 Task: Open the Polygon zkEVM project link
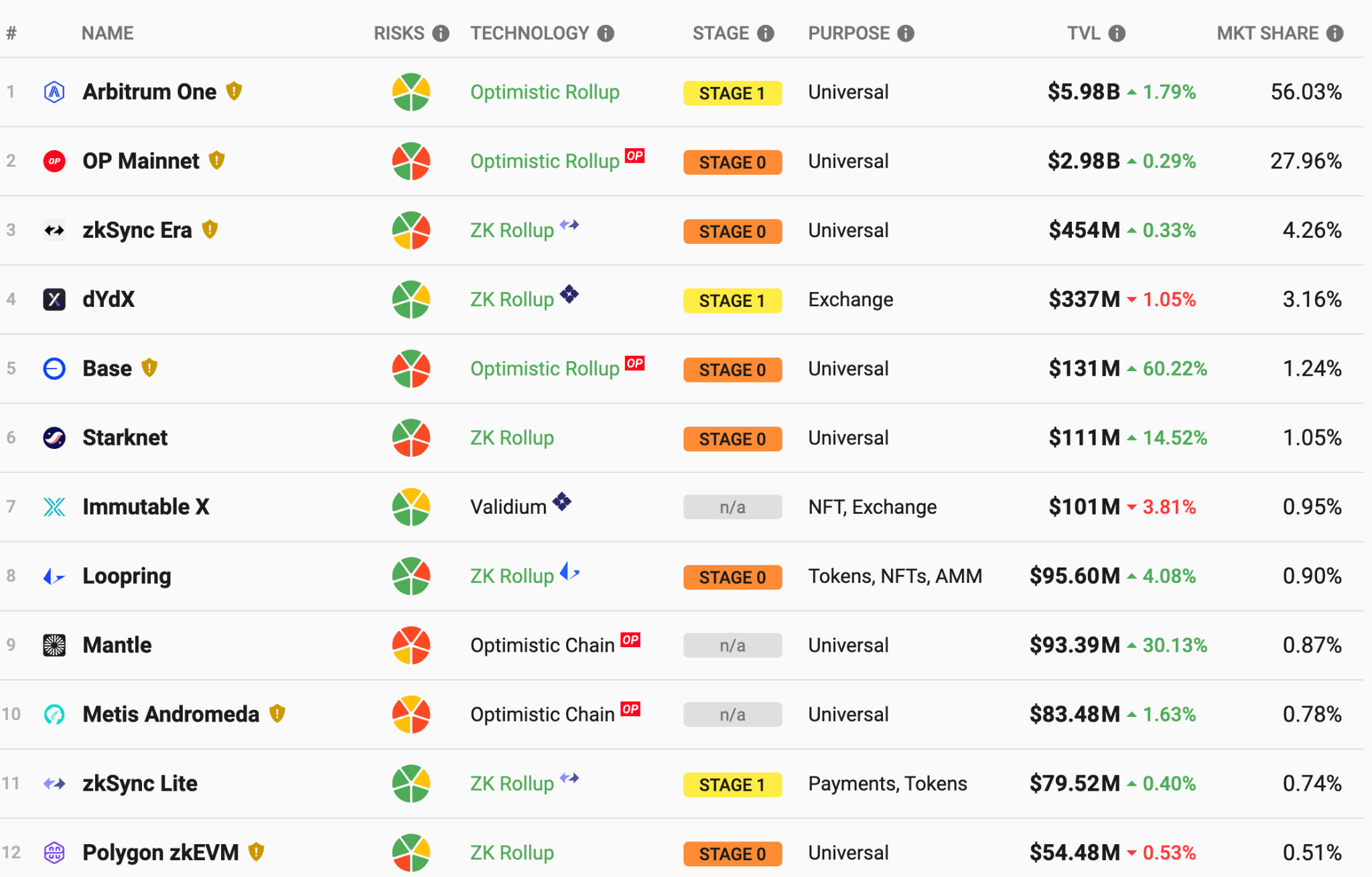pos(161,853)
